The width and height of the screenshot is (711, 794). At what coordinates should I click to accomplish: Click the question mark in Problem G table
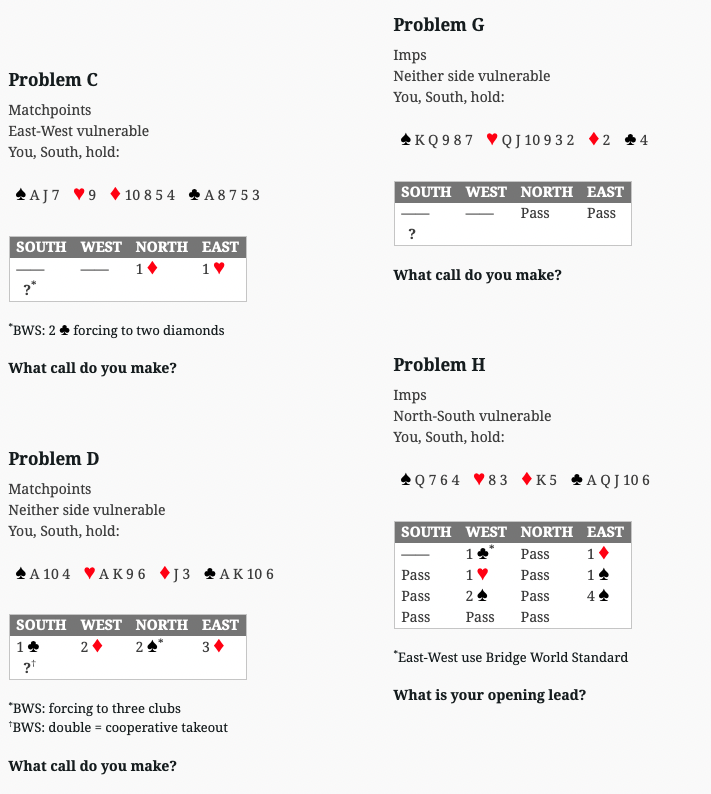(x=412, y=234)
